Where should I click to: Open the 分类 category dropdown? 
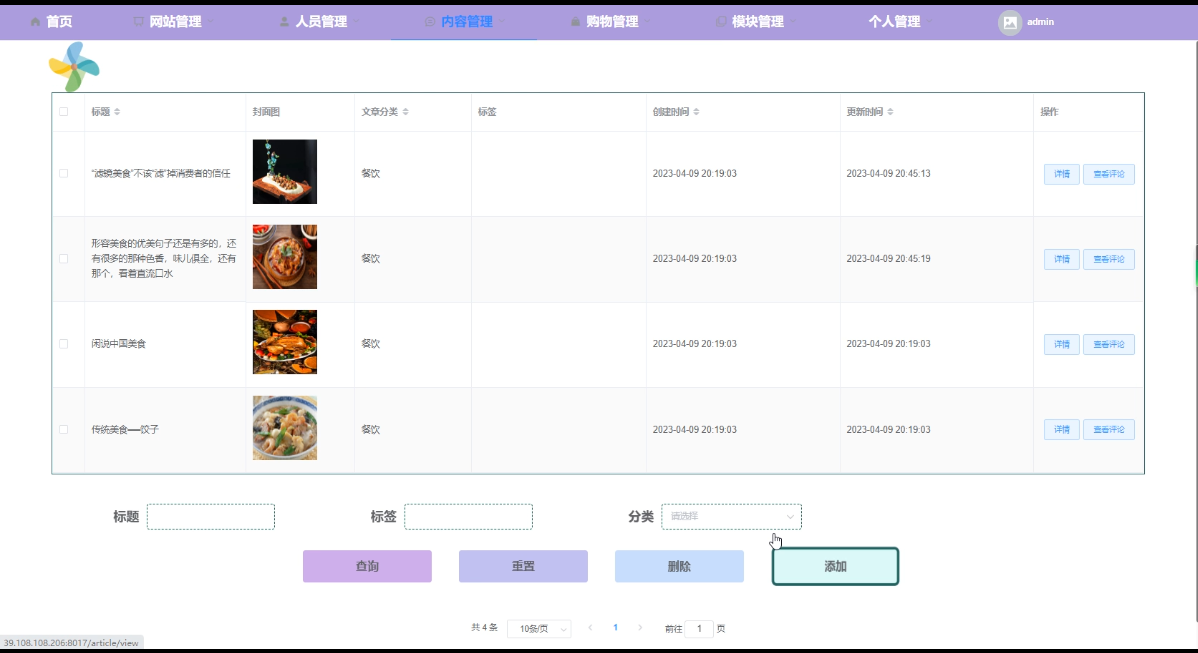pos(731,516)
